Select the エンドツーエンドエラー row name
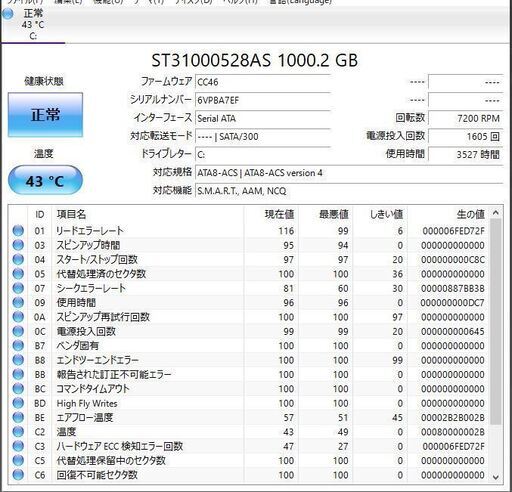The width and height of the screenshot is (512, 492). pos(97,360)
